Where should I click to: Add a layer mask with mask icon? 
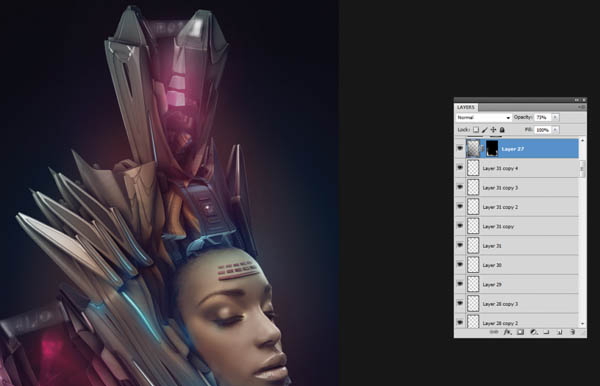(x=520, y=332)
